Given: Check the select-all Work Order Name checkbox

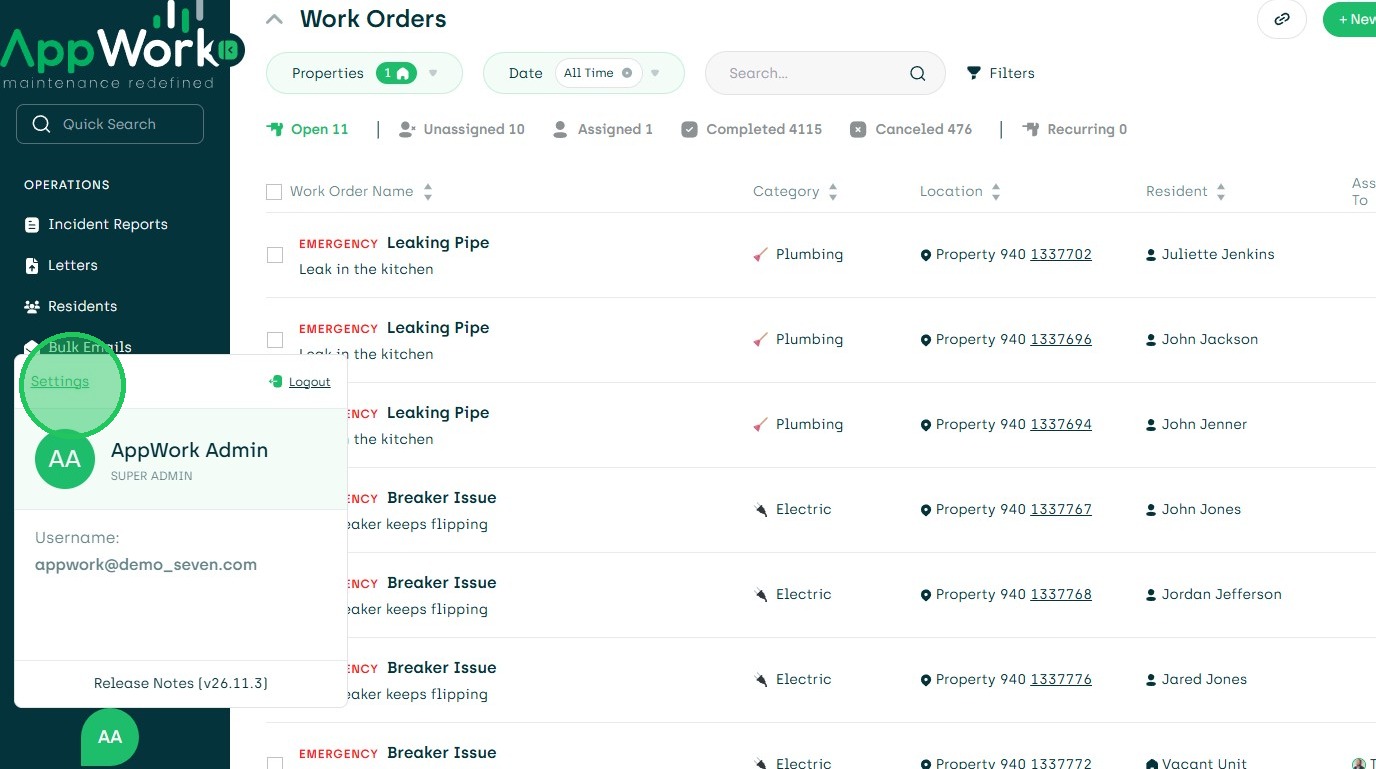Looking at the screenshot, I should [x=274, y=192].
